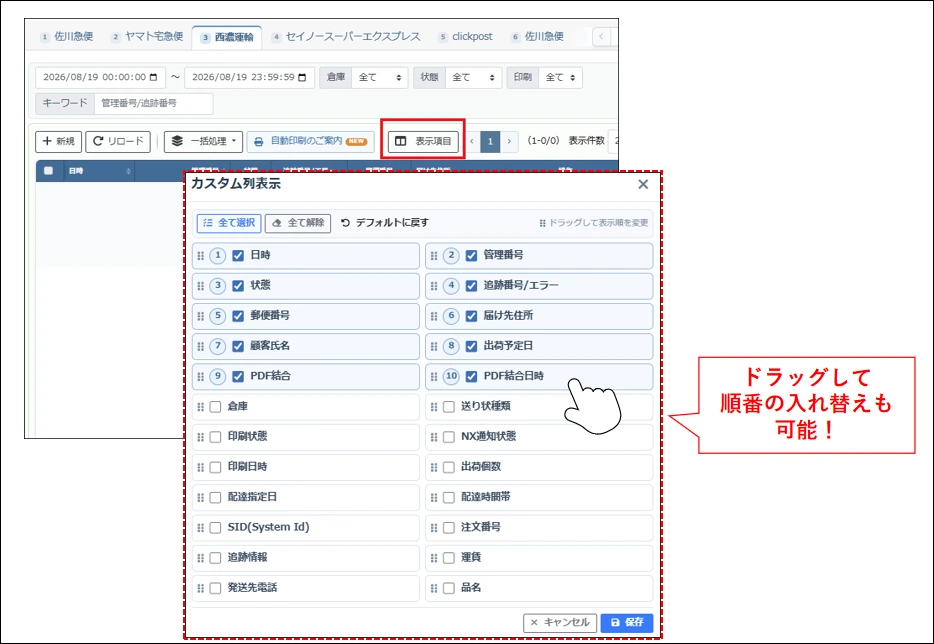
Task: Close the カスタム列表示 dialog with X
Action: [643, 185]
